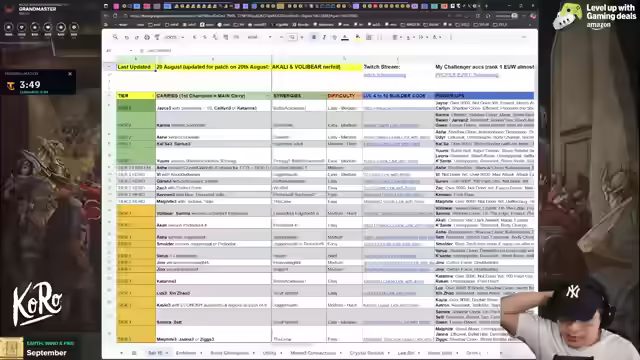
Task: Open the Emblems tab dropdown arrow
Action: click(201, 353)
